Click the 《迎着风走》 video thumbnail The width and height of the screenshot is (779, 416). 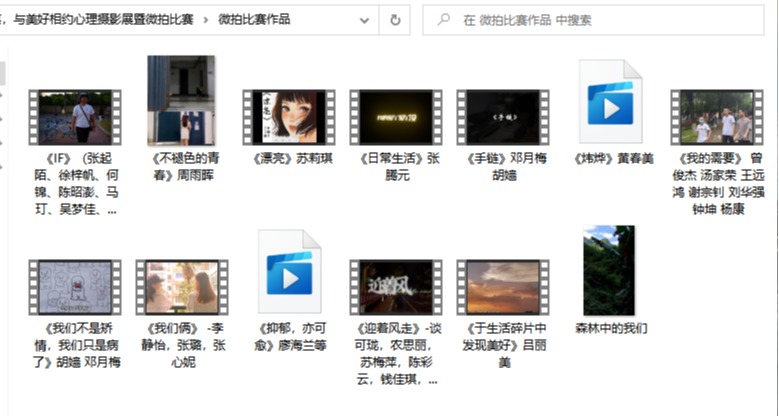point(395,288)
